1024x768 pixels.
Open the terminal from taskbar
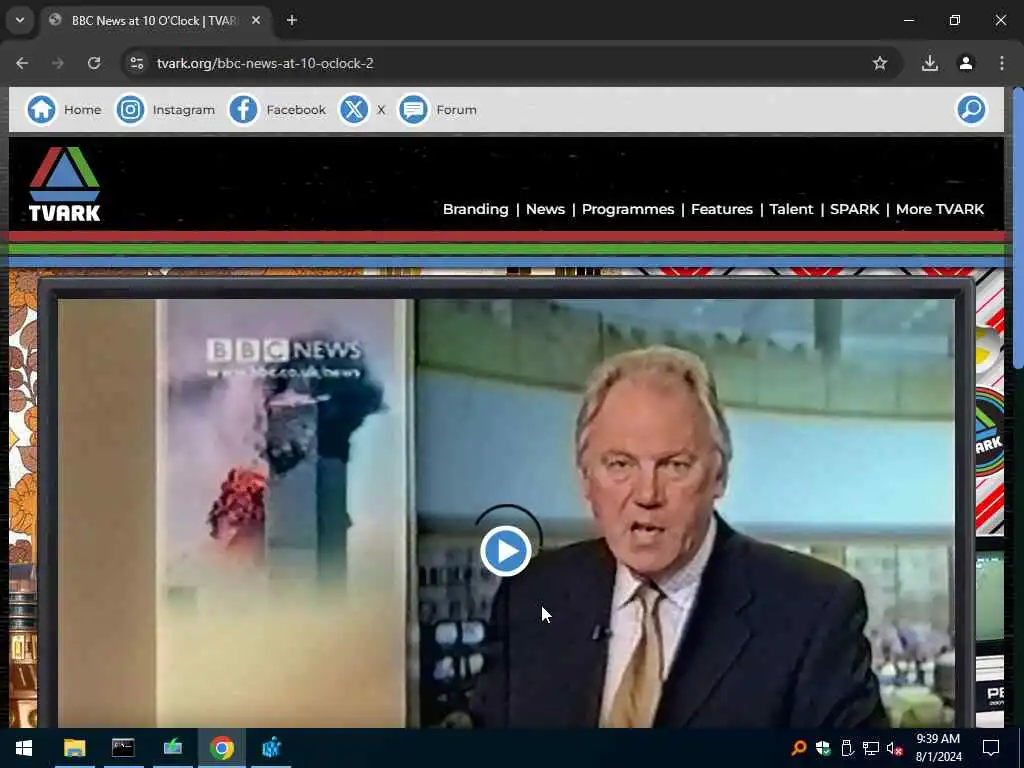pyautogui.click(x=123, y=748)
